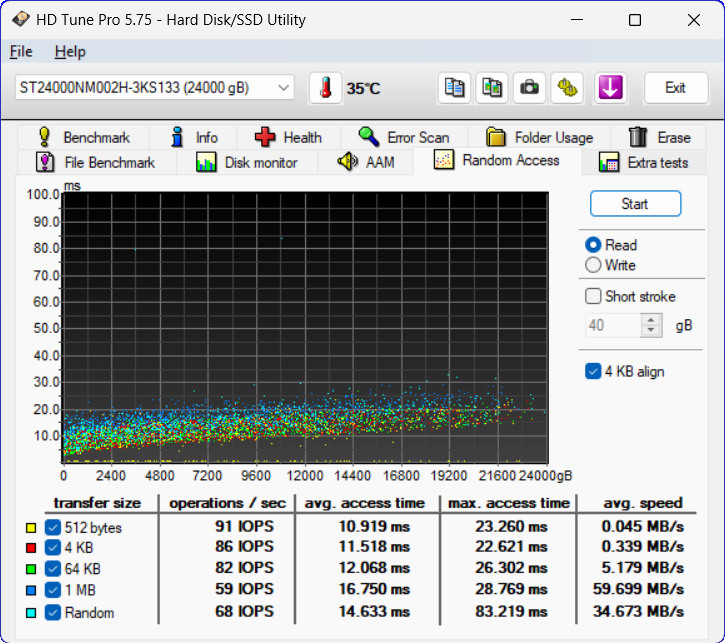Viewport: 725px width, 643px height.
Task: Switch to the Error Scan tab
Action: click(x=405, y=137)
